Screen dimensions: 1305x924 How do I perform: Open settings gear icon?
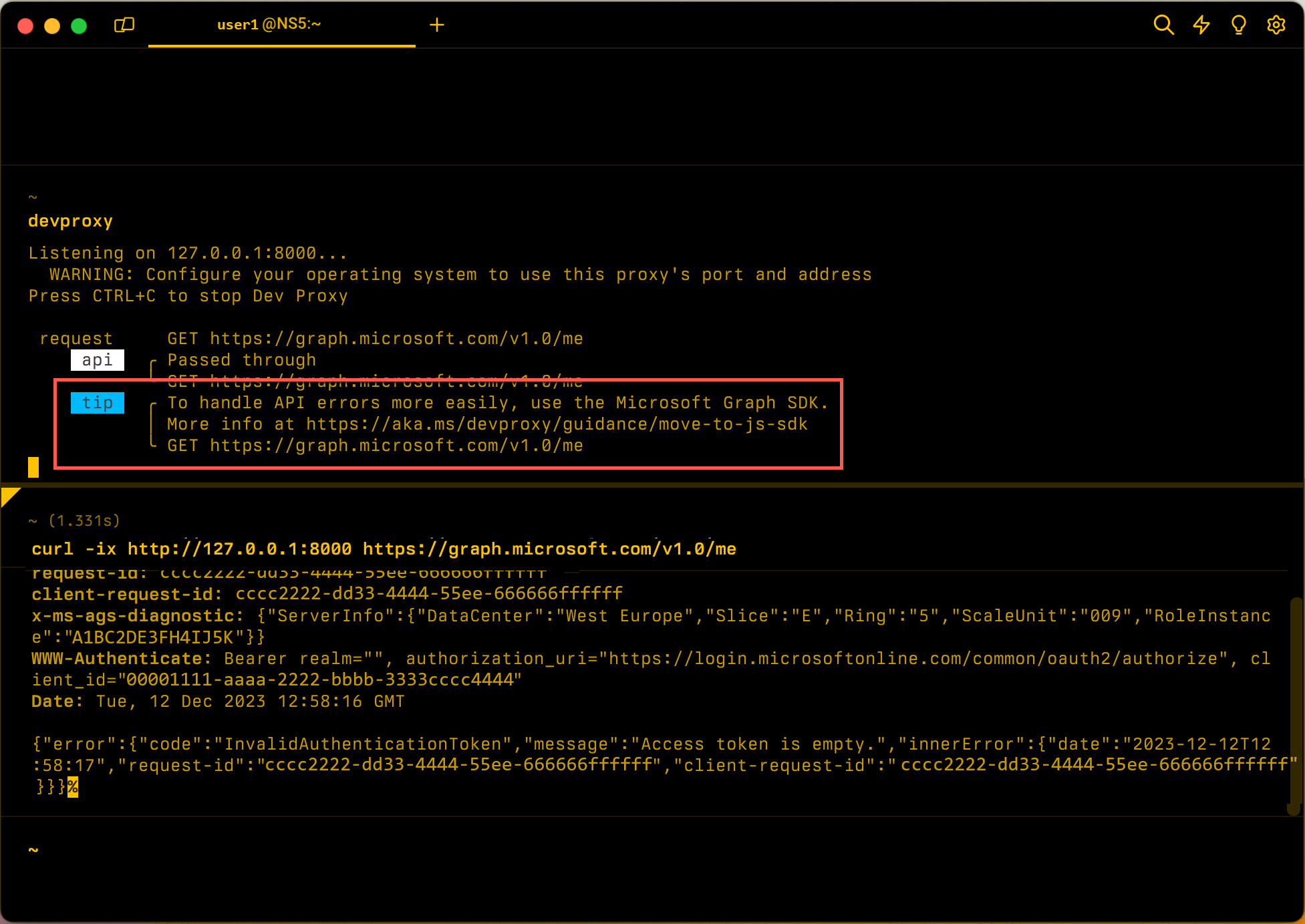pos(1276,25)
